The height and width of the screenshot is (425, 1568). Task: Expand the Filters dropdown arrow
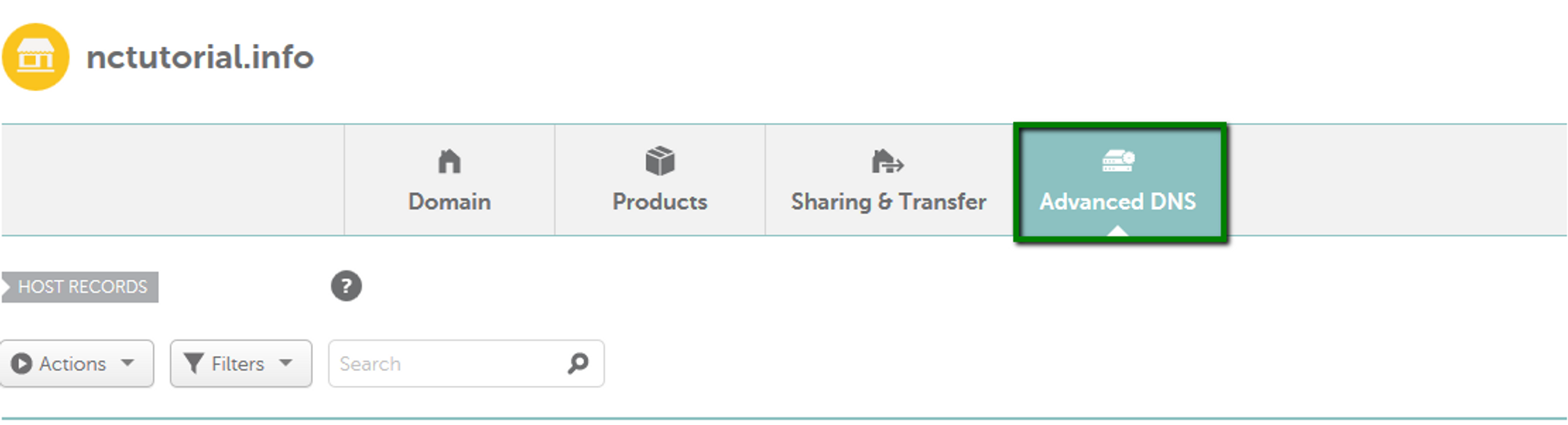point(286,363)
